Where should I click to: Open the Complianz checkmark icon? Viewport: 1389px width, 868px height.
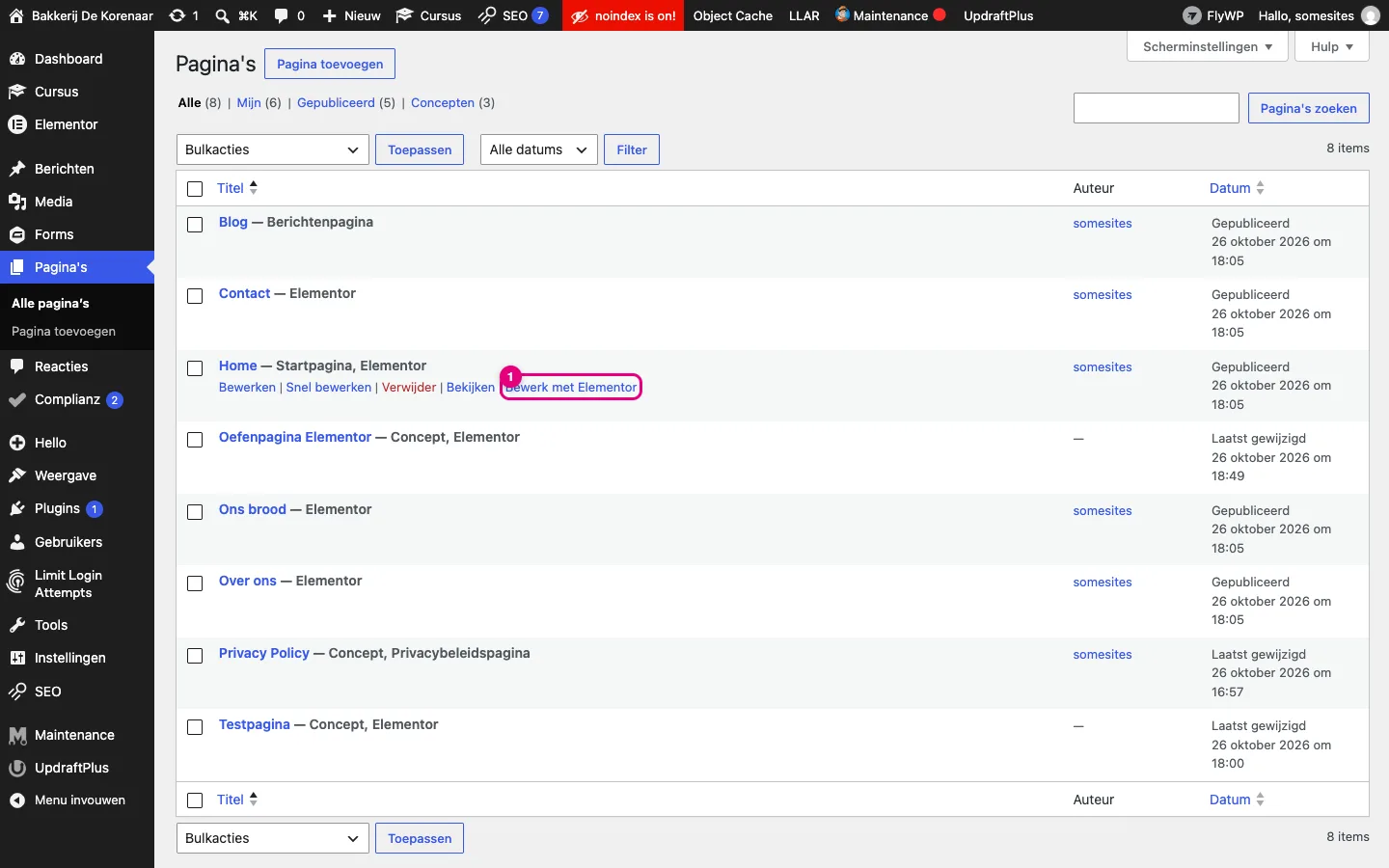tap(16, 399)
